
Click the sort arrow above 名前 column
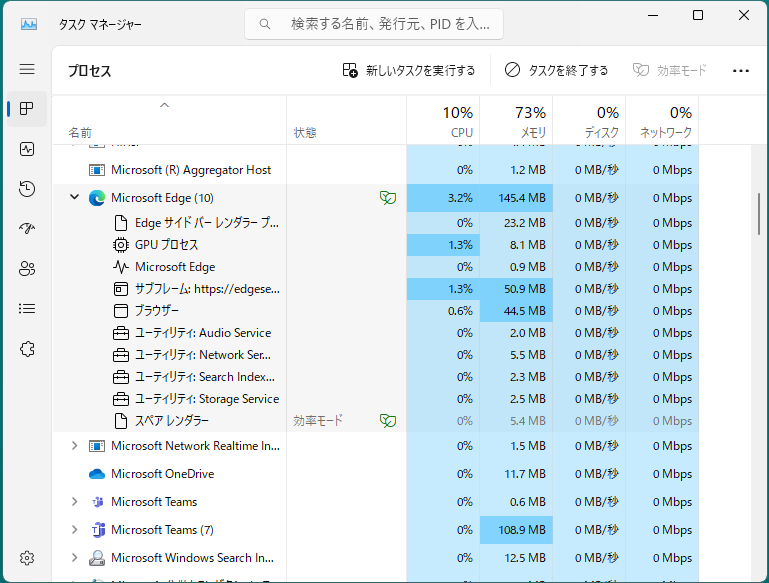click(165, 105)
